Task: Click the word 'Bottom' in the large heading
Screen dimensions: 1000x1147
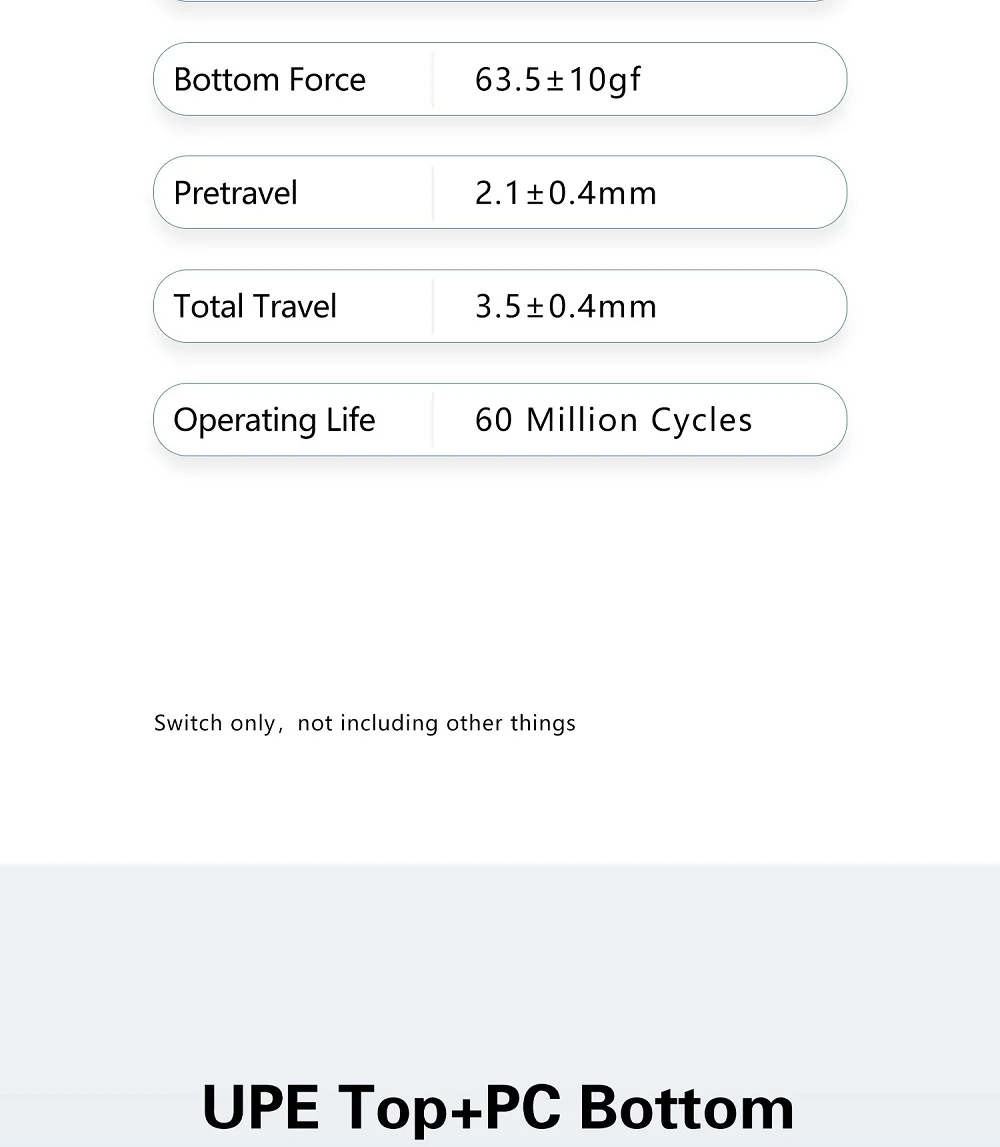Action: [686, 1107]
